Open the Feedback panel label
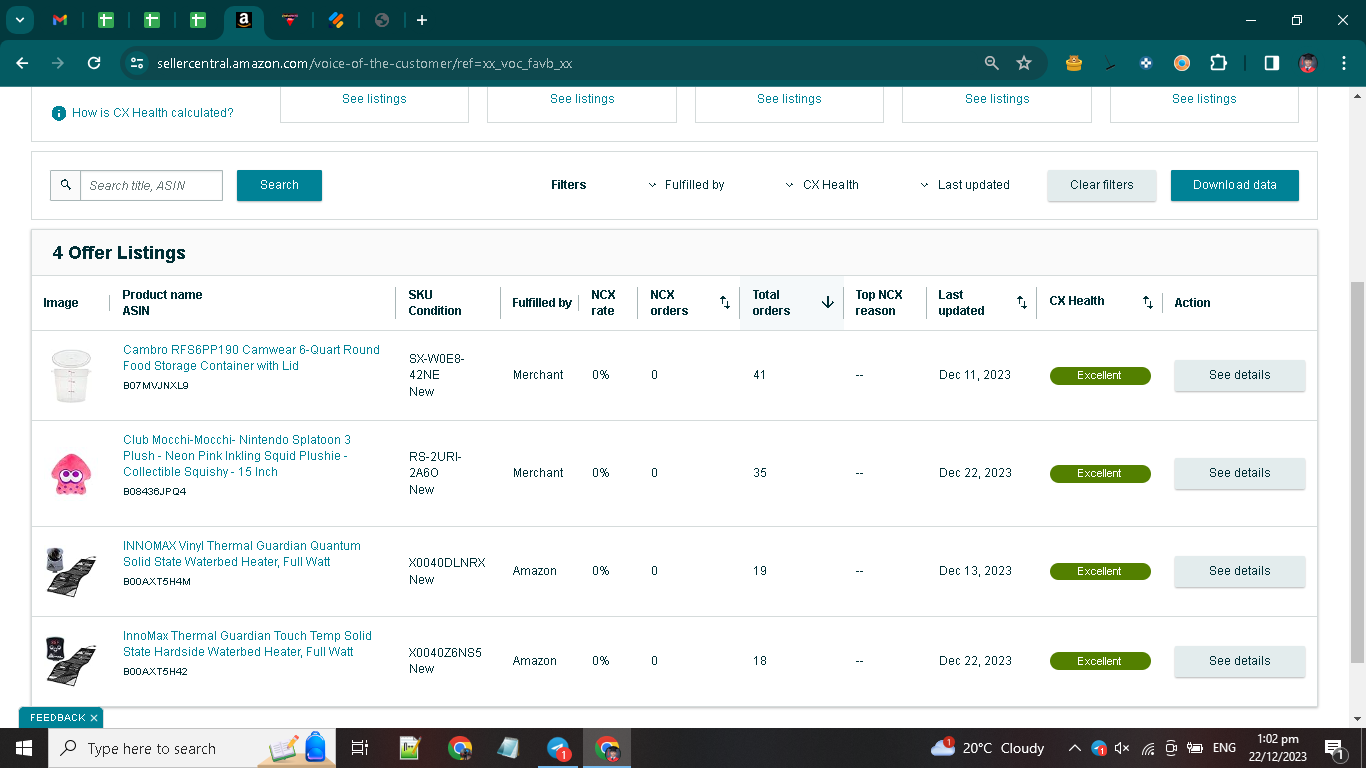The height and width of the screenshot is (768, 1366). click(x=57, y=718)
